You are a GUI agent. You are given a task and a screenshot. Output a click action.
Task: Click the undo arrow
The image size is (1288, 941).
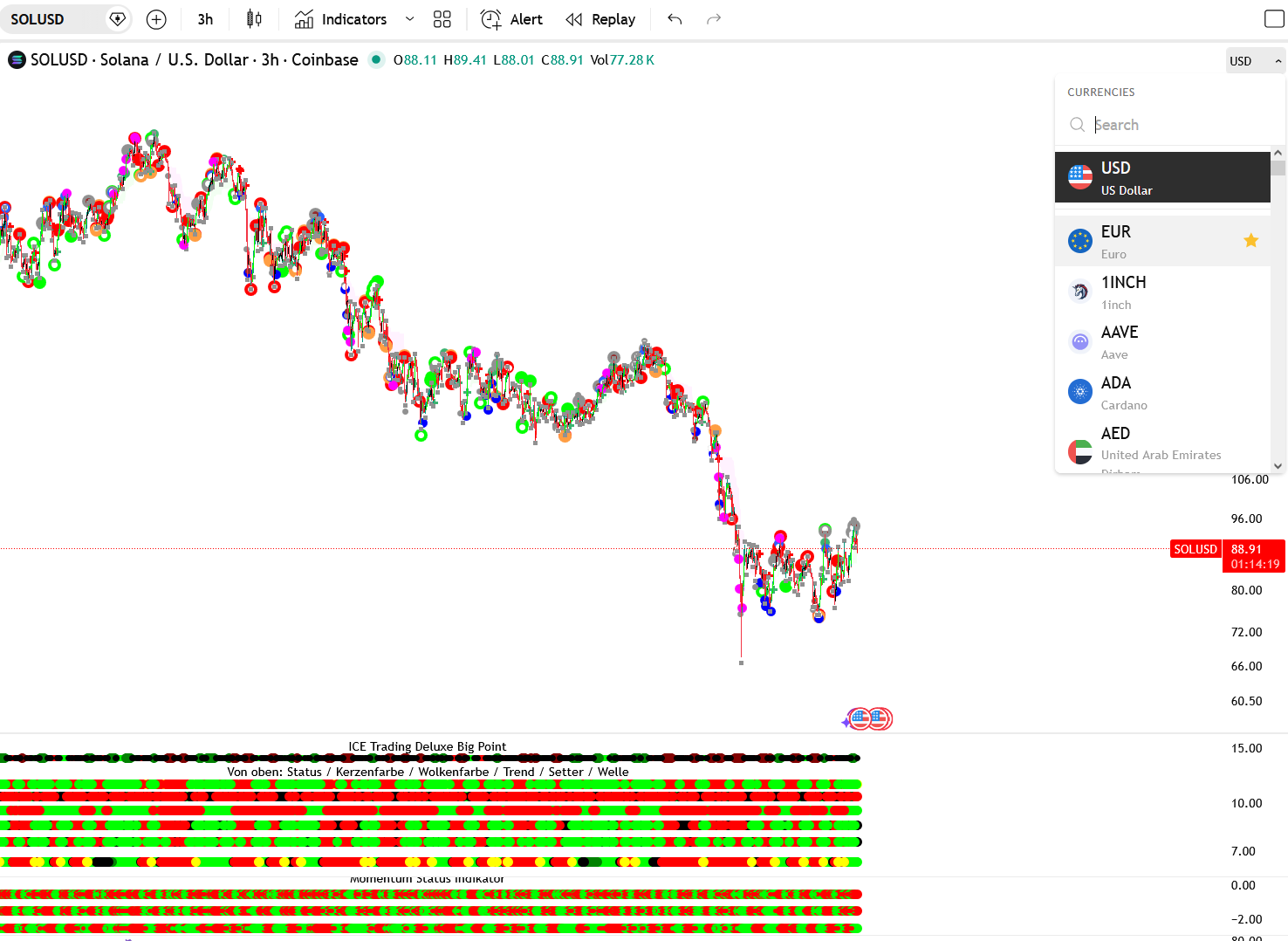[x=675, y=19]
